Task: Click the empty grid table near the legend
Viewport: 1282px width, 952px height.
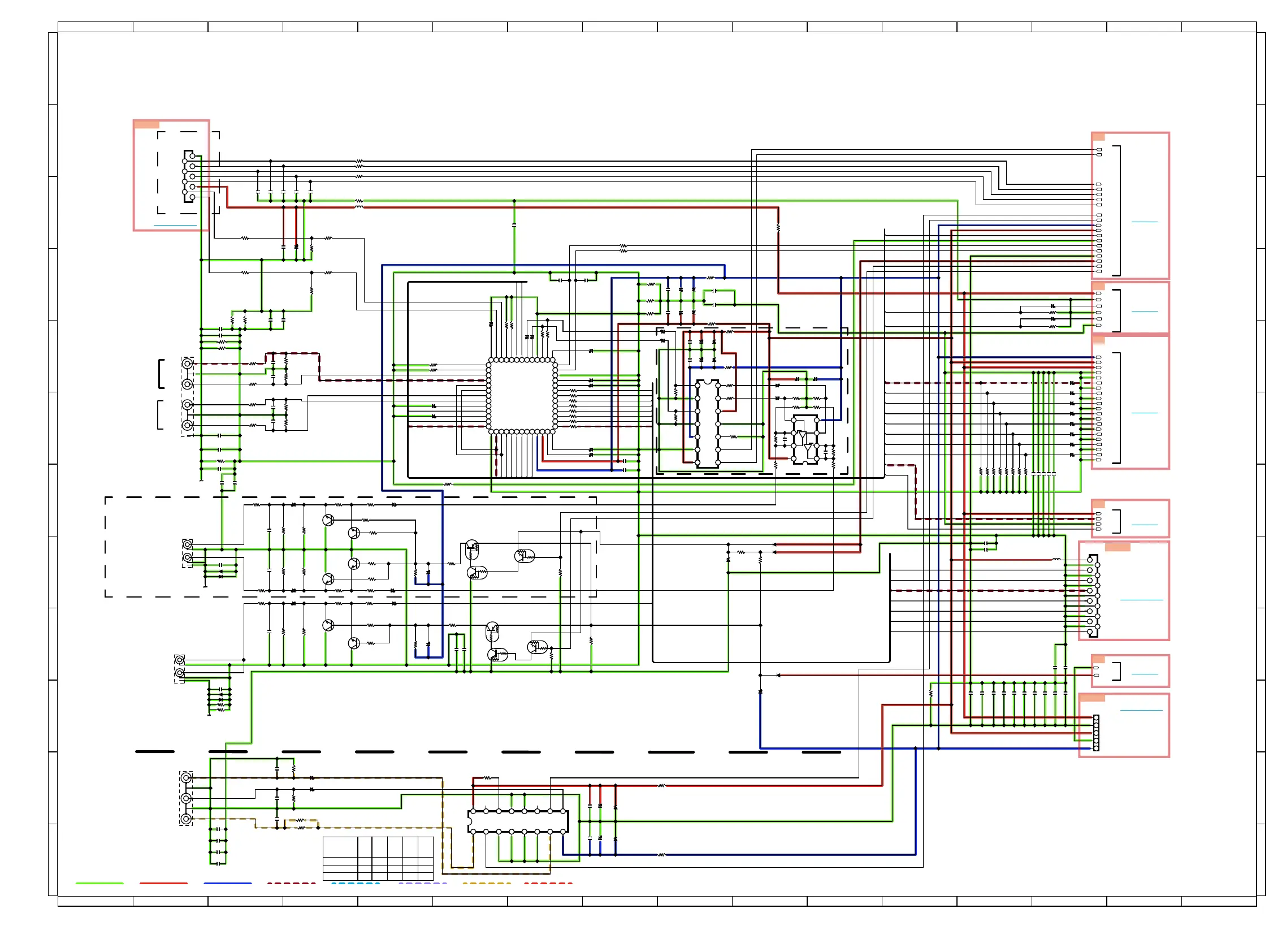Action: tap(378, 858)
